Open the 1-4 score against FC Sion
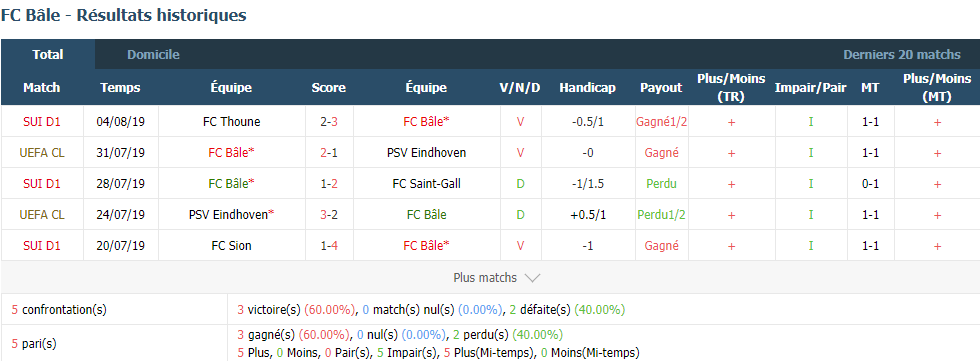Image resolution: width=980 pixels, height=361 pixels. click(x=329, y=245)
